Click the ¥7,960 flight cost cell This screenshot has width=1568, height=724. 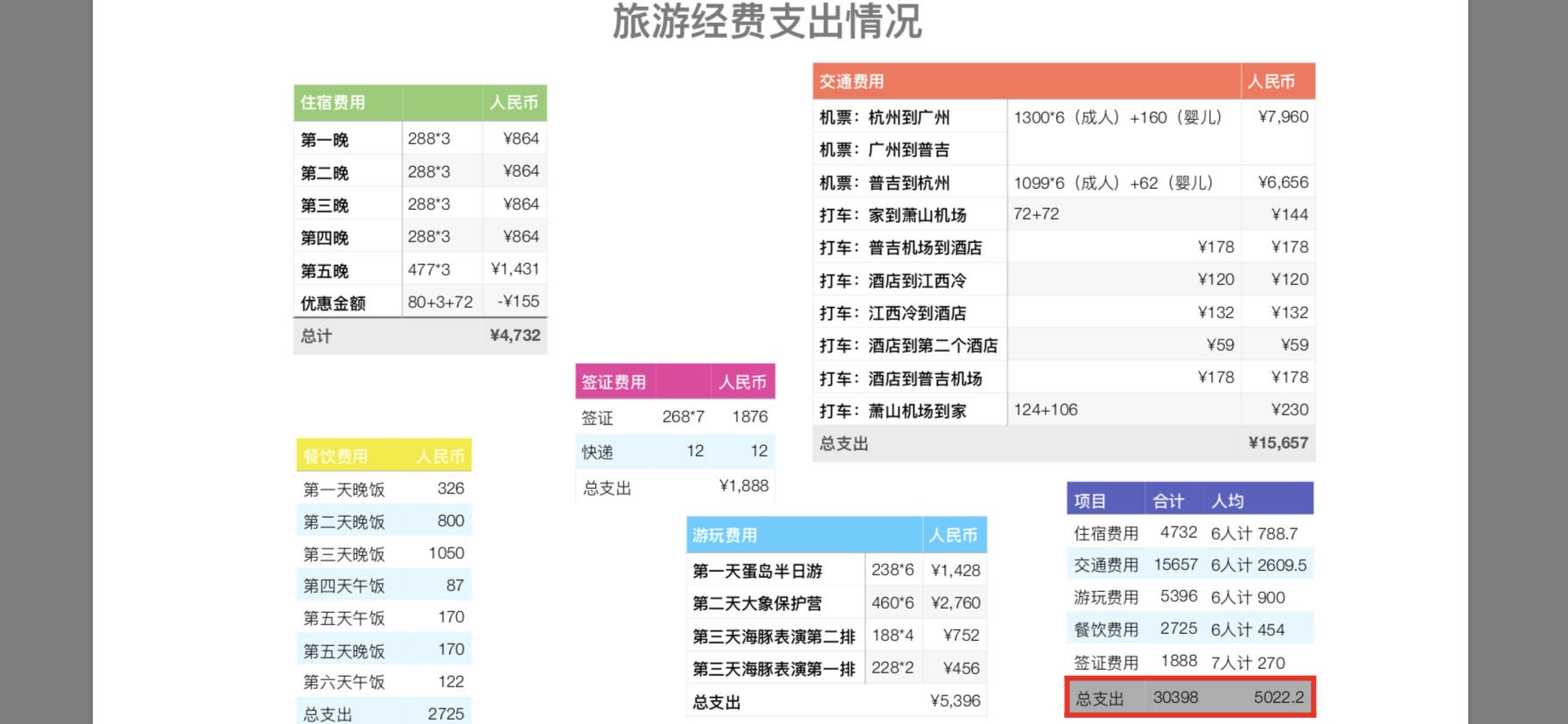pos(1283,117)
